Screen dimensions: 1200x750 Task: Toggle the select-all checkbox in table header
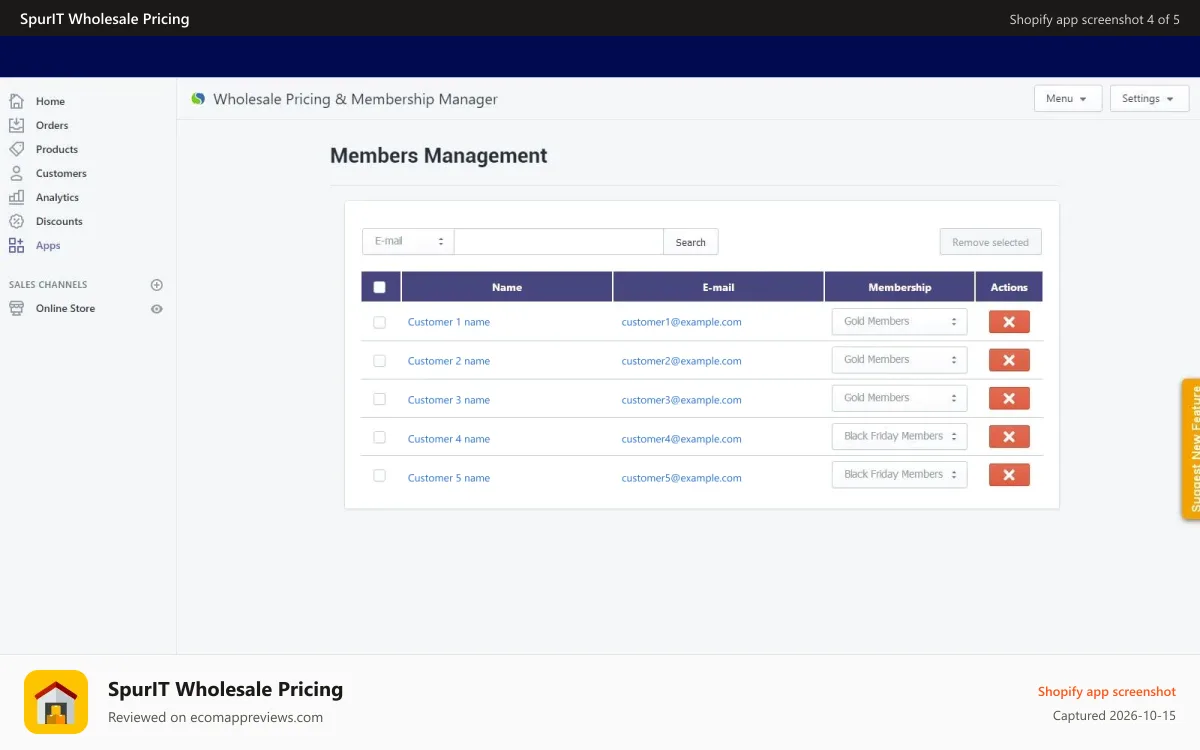coord(379,287)
